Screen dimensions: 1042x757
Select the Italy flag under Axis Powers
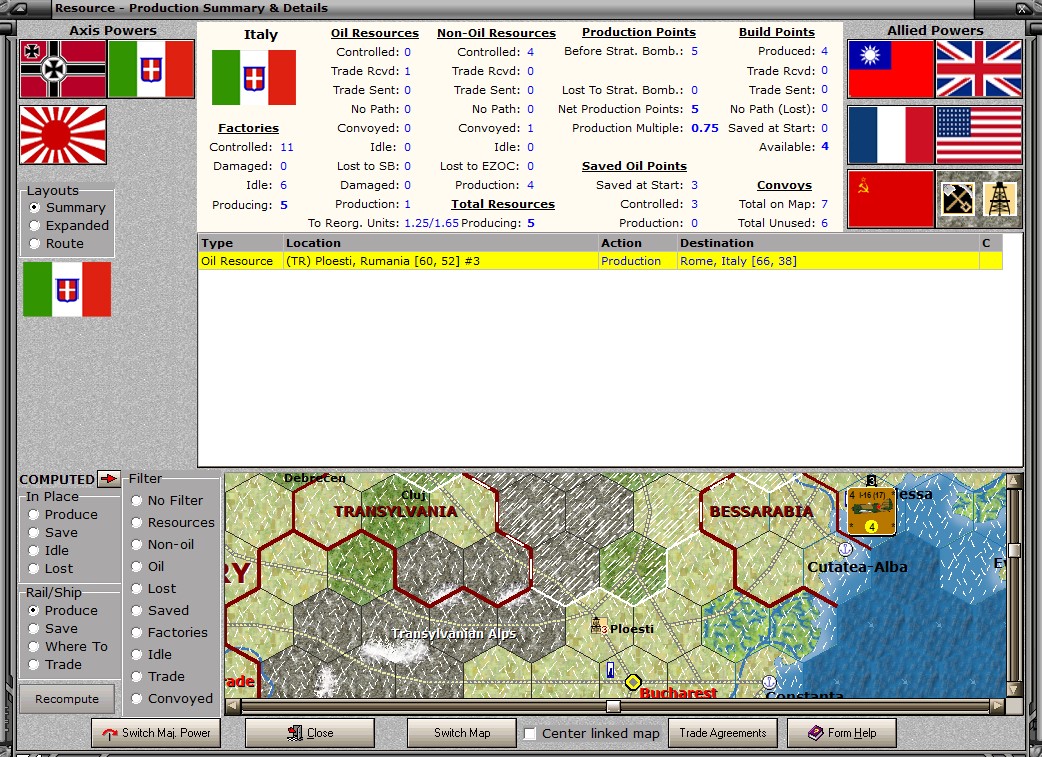click(151, 69)
